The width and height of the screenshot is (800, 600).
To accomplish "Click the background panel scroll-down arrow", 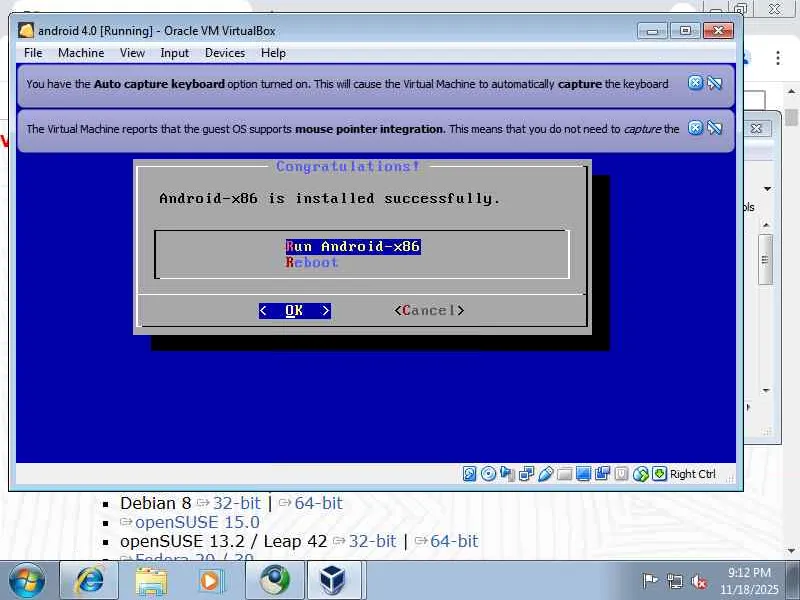I will [766, 391].
